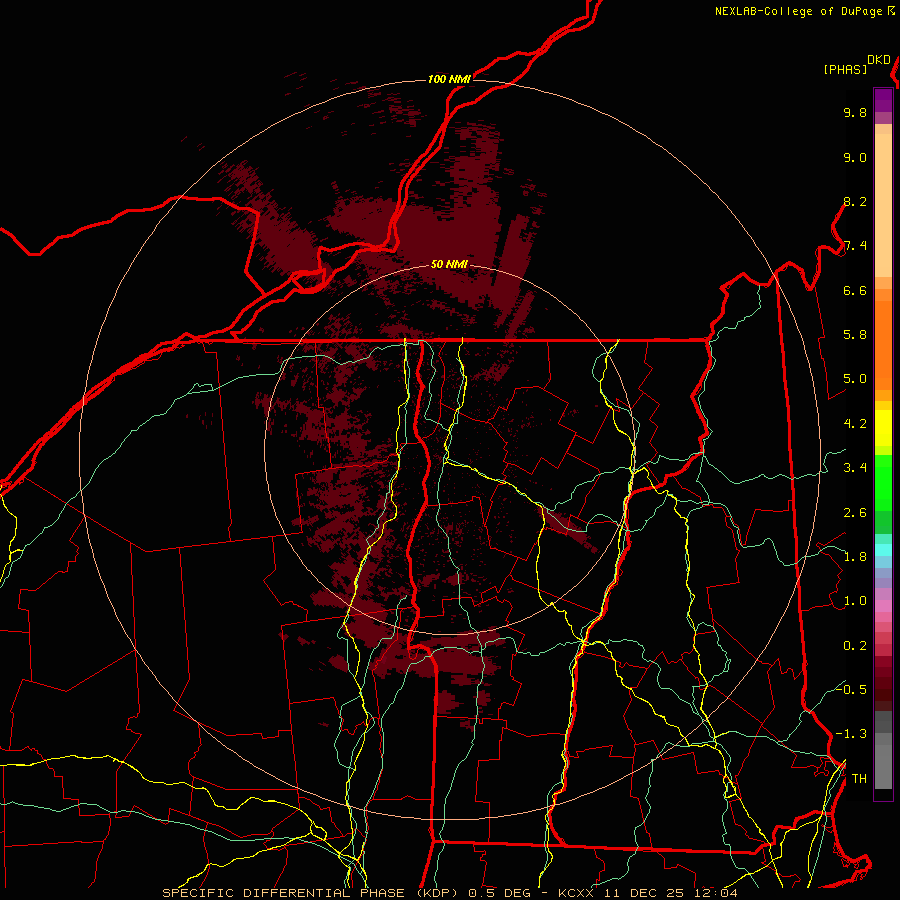This screenshot has width=900, height=900.
Task: Click the 8.2 value on the color scale
Action: 855,201
